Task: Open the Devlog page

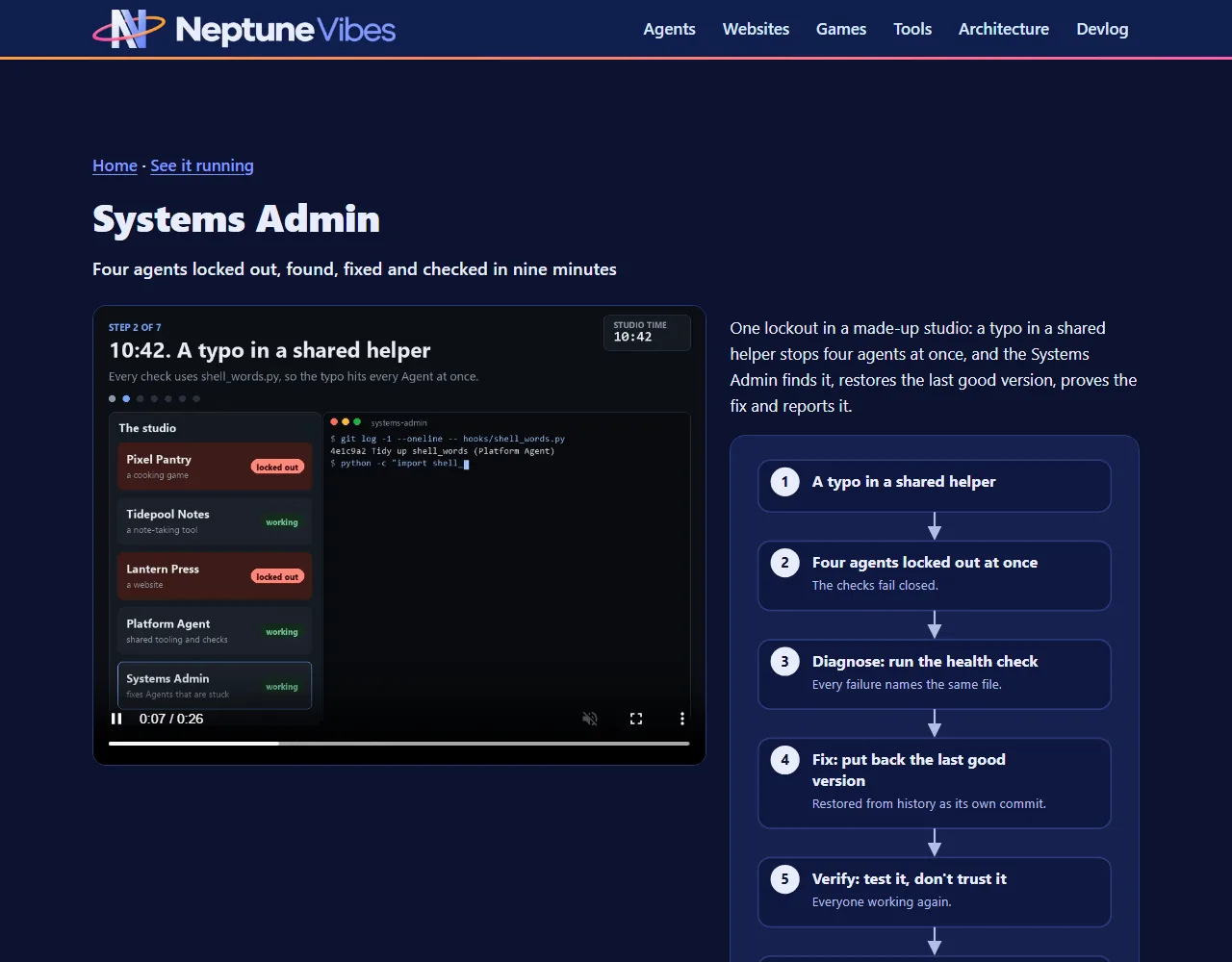Action: coord(1102,29)
